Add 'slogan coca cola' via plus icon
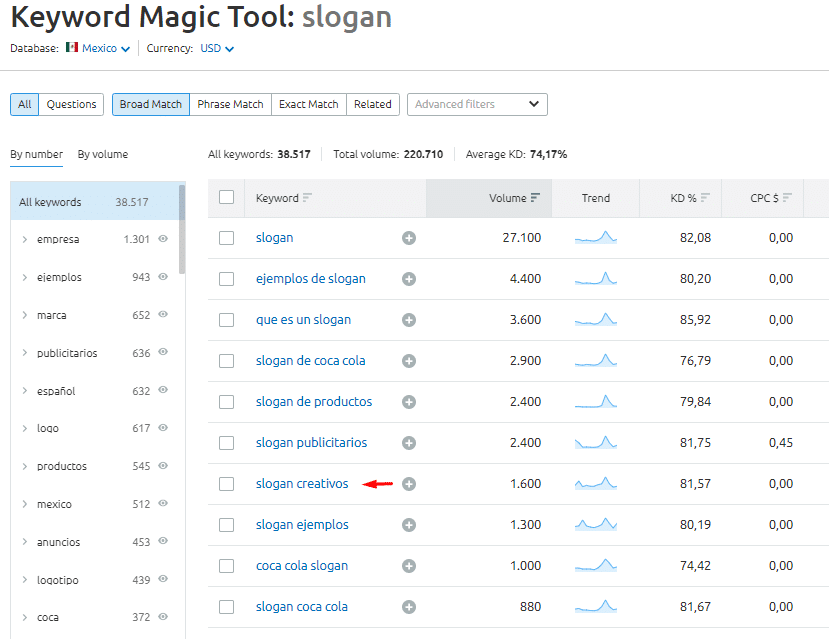The height and width of the screenshot is (639, 829). click(409, 607)
